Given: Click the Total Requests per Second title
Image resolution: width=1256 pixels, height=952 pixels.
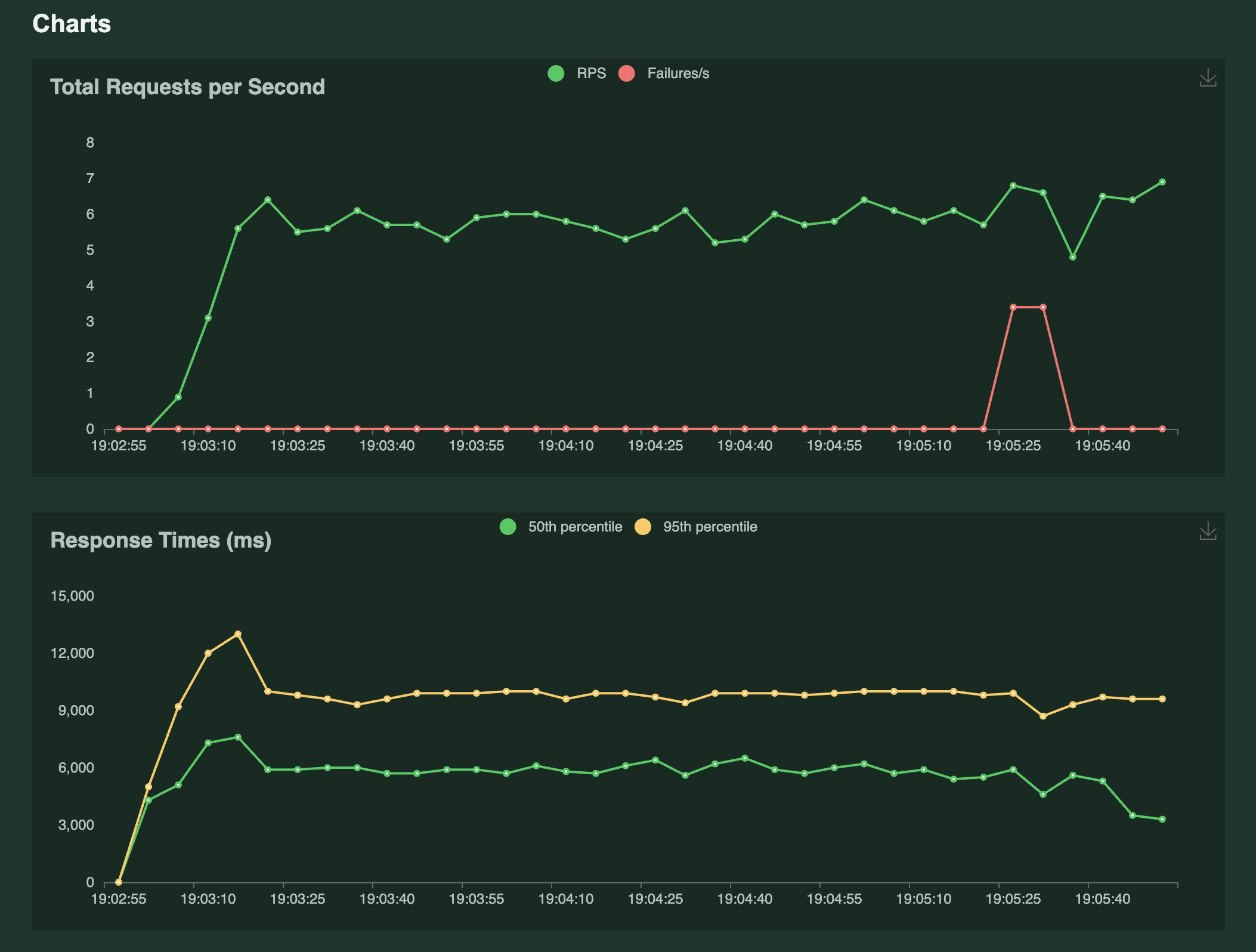Looking at the screenshot, I should pyautogui.click(x=187, y=87).
